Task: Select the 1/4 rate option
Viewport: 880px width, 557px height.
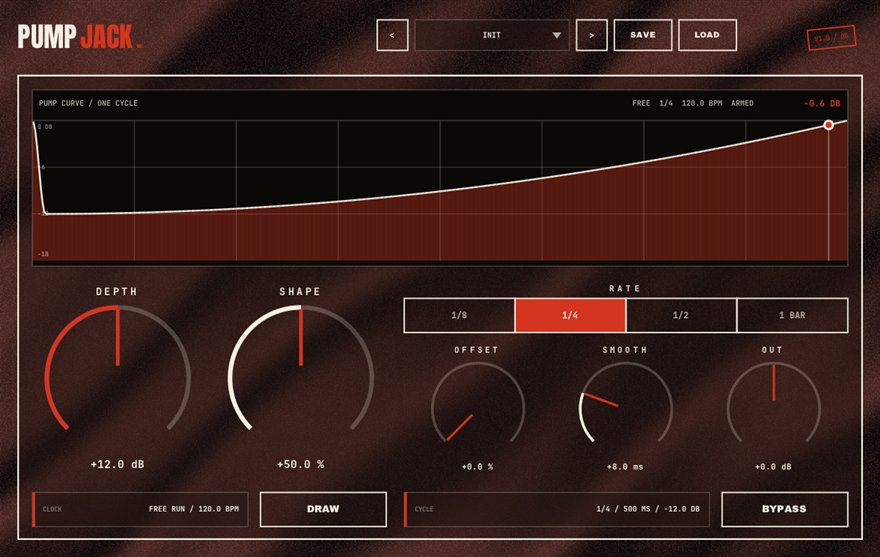Action: click(x=570, y=315)
